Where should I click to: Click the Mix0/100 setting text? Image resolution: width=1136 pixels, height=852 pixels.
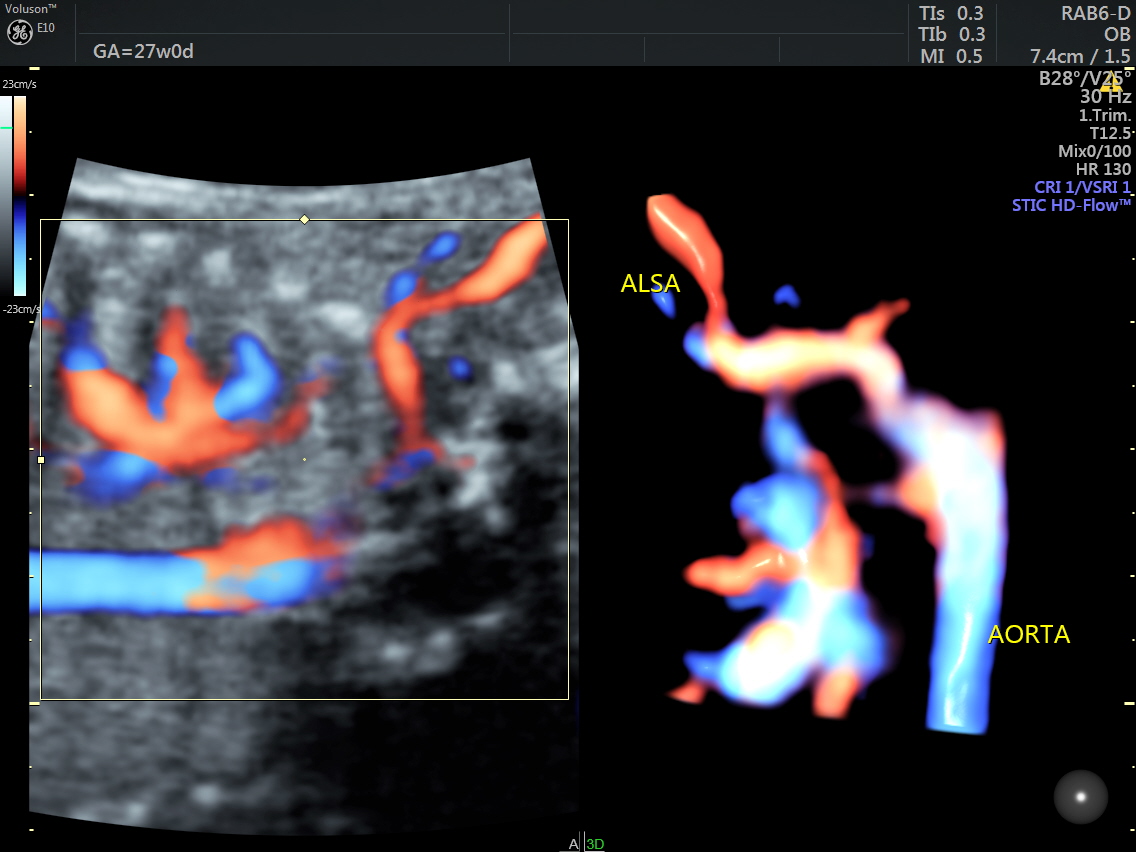tap(1094, 151)
